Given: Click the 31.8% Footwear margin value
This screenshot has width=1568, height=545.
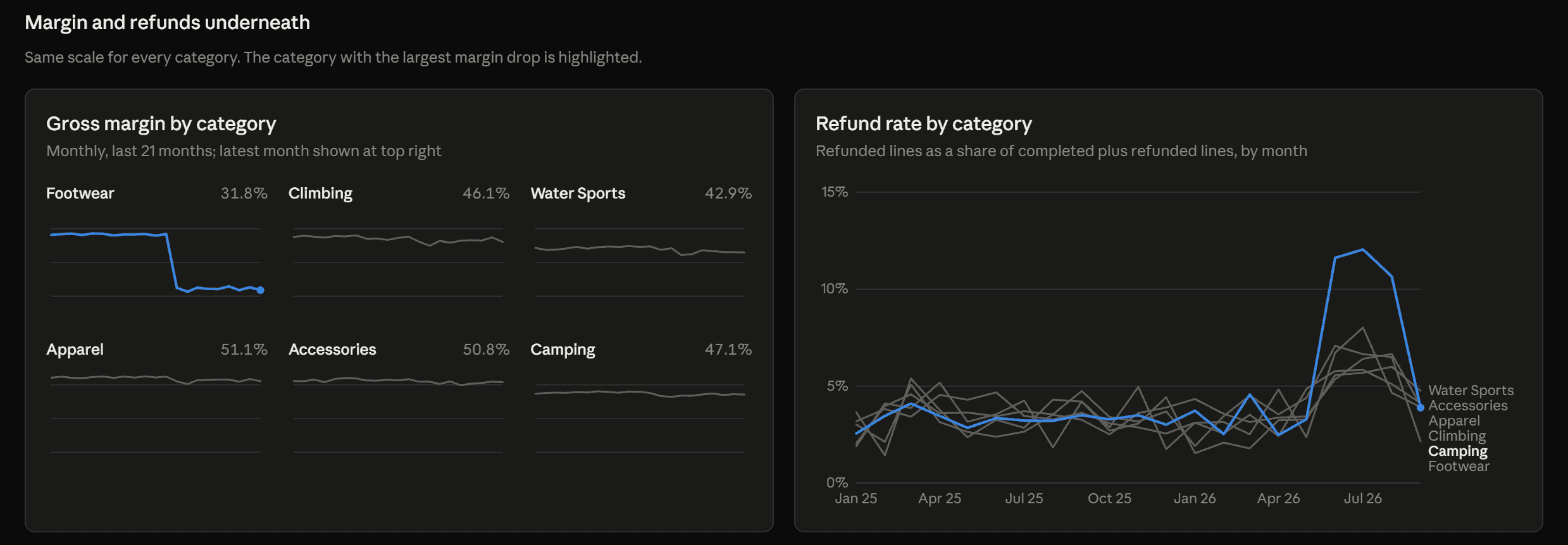Looking at the screenshot, I should point(244,193).
